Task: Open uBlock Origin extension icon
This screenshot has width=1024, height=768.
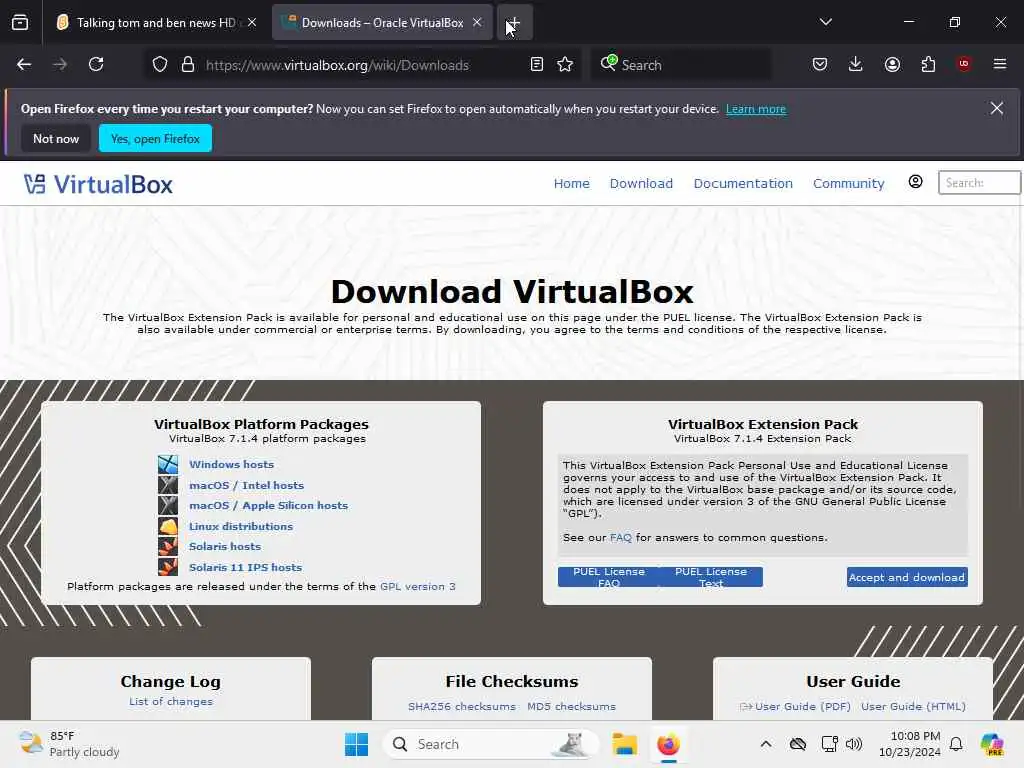Action: 964,64
